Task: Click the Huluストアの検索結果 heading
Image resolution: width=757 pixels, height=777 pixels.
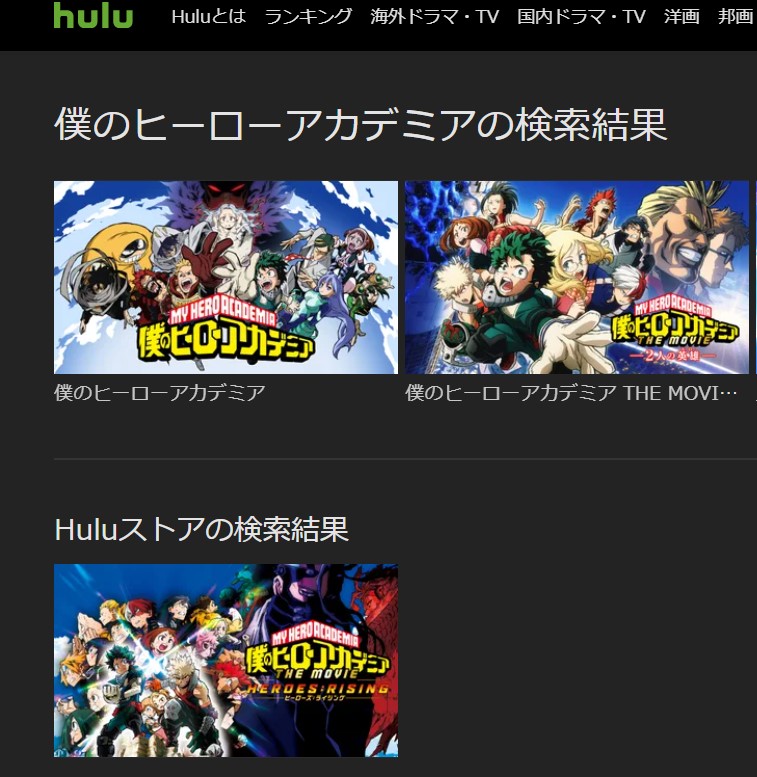Action: (x=201, y=529)
